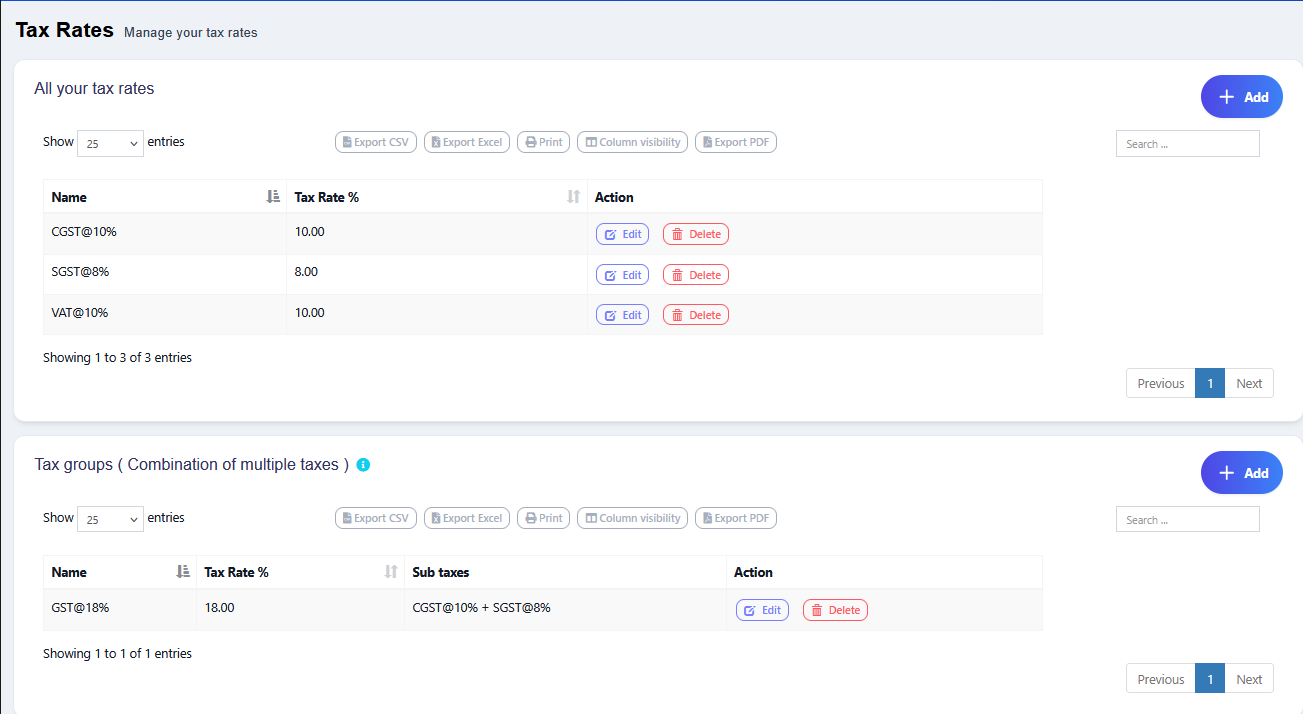The image size is (1303, 714).
Task: Sort tax rates table by Tax Rate % column
Action: (437, 197)
